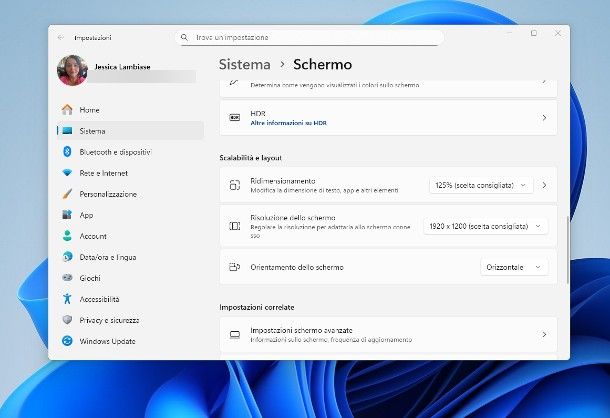This screenshot has height=418, width=610.
Task: Click the Schermo page title
Action: (323, 64)
